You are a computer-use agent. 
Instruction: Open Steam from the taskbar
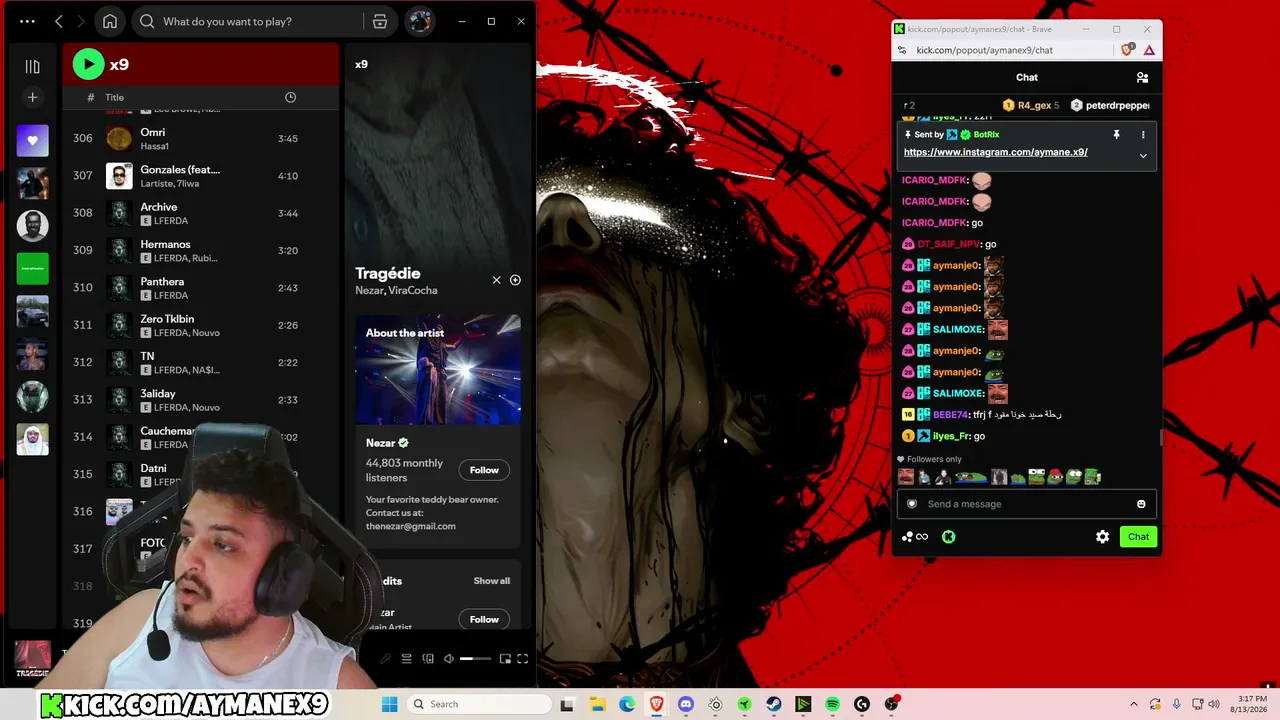(774, 704)
